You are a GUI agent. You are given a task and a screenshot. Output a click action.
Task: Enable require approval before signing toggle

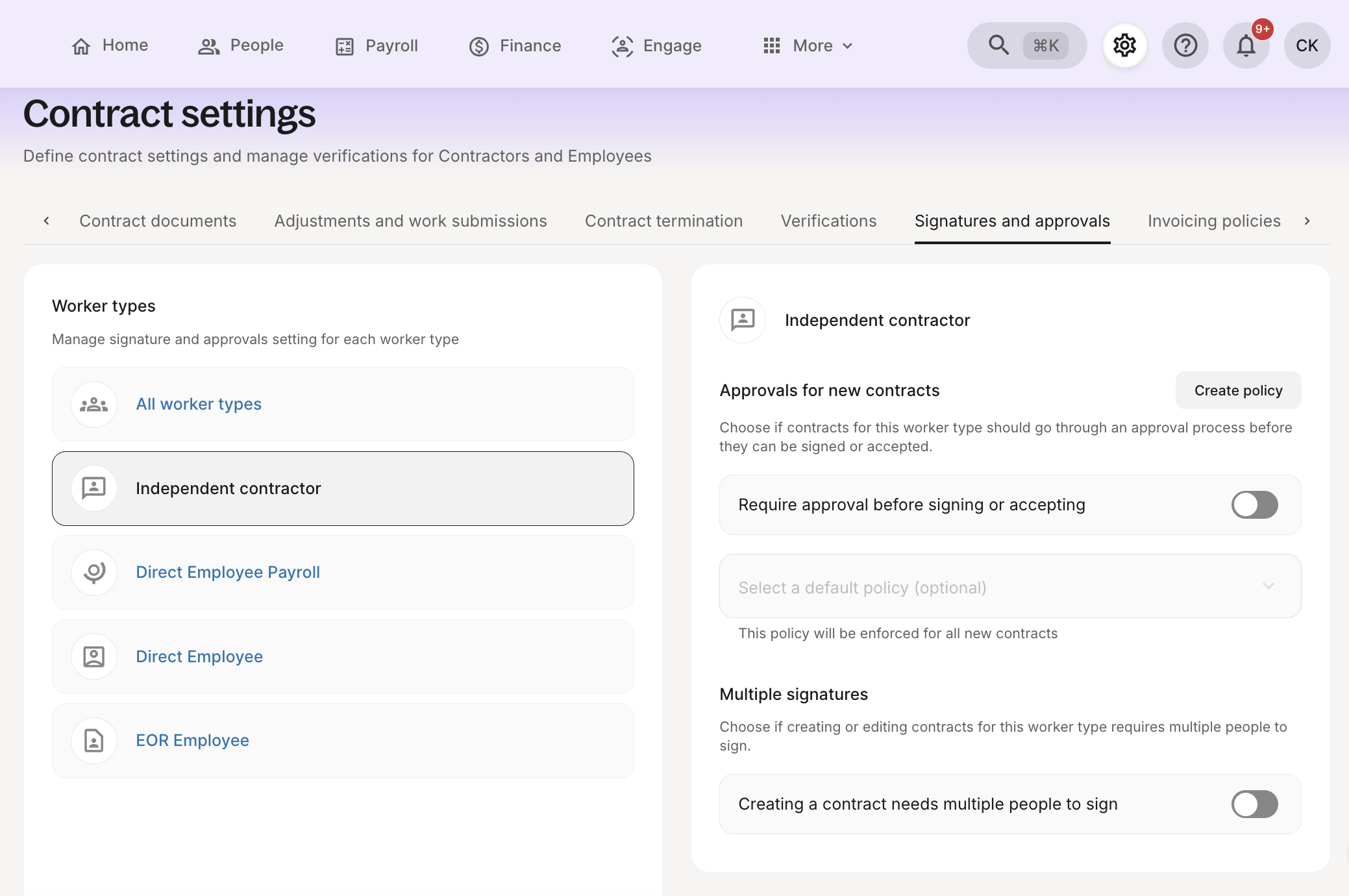click(x=1254, y=504)
